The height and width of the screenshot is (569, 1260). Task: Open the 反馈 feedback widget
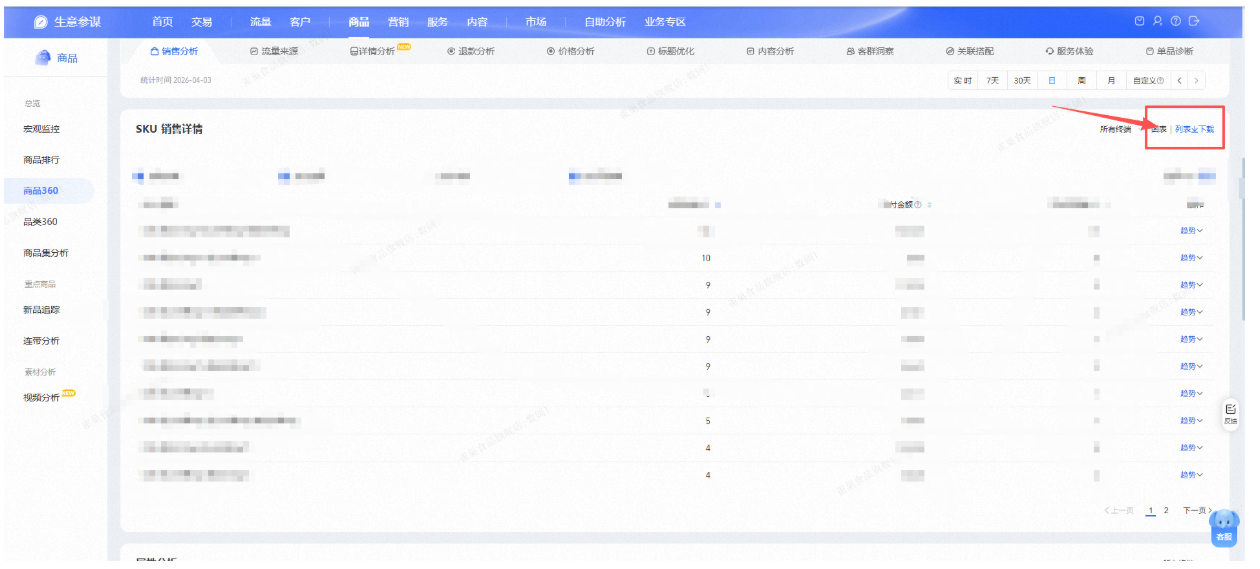(x=1231, y=414)
